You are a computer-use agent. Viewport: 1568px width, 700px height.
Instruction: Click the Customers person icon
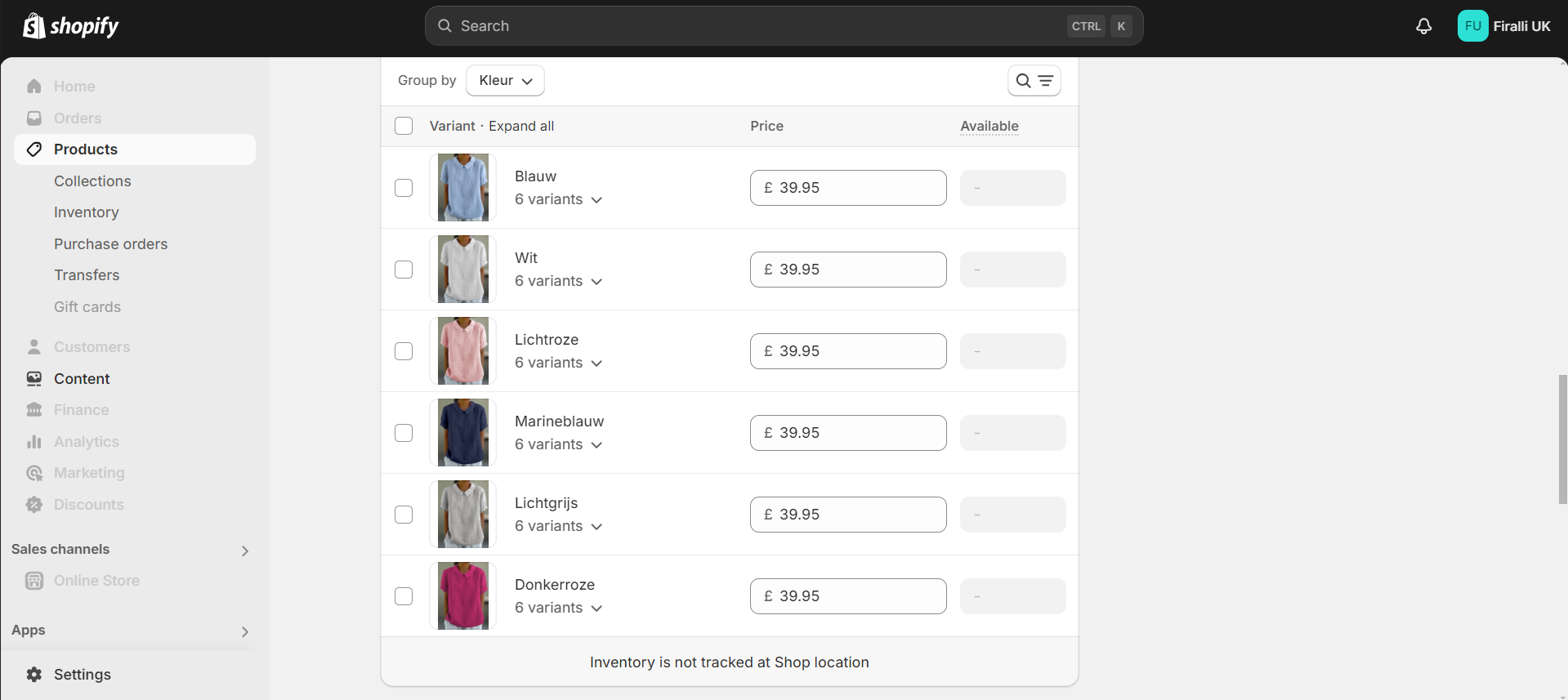click(34, 347)
